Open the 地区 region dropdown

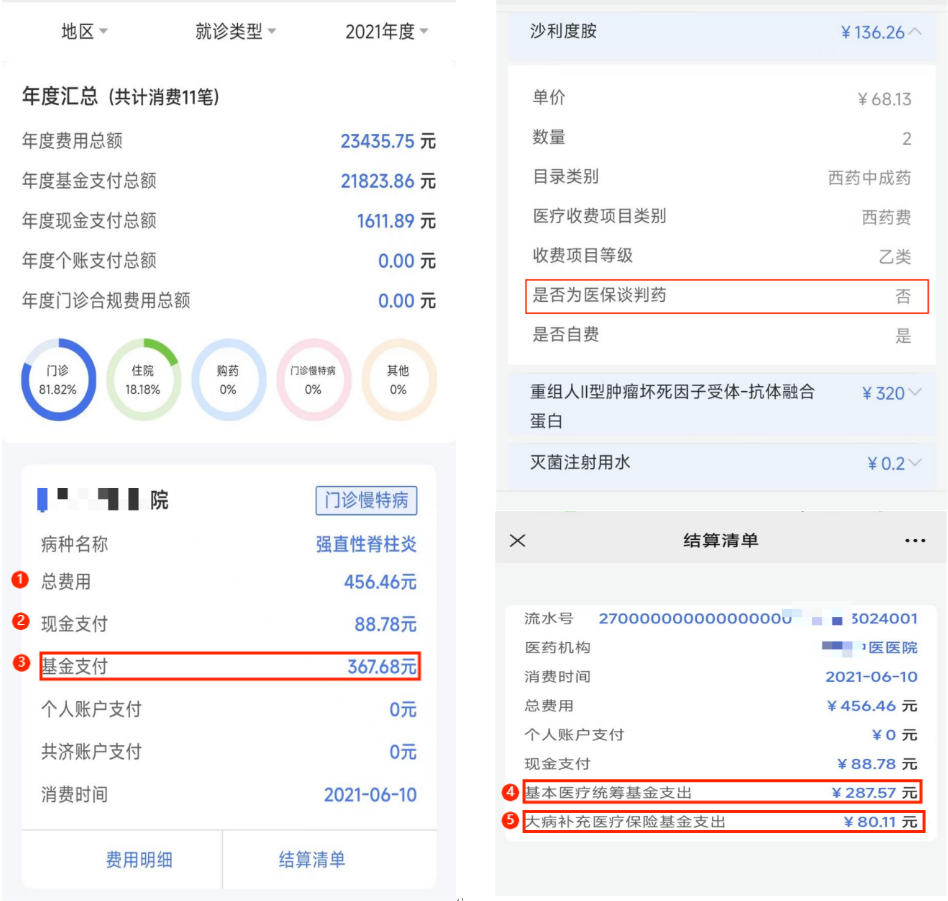coord(84,32)
